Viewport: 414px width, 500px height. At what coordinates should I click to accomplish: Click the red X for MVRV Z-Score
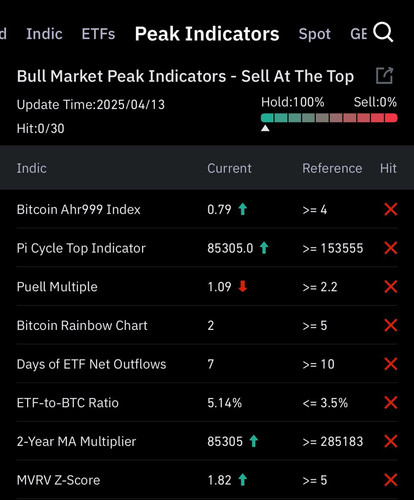point(391,480)
